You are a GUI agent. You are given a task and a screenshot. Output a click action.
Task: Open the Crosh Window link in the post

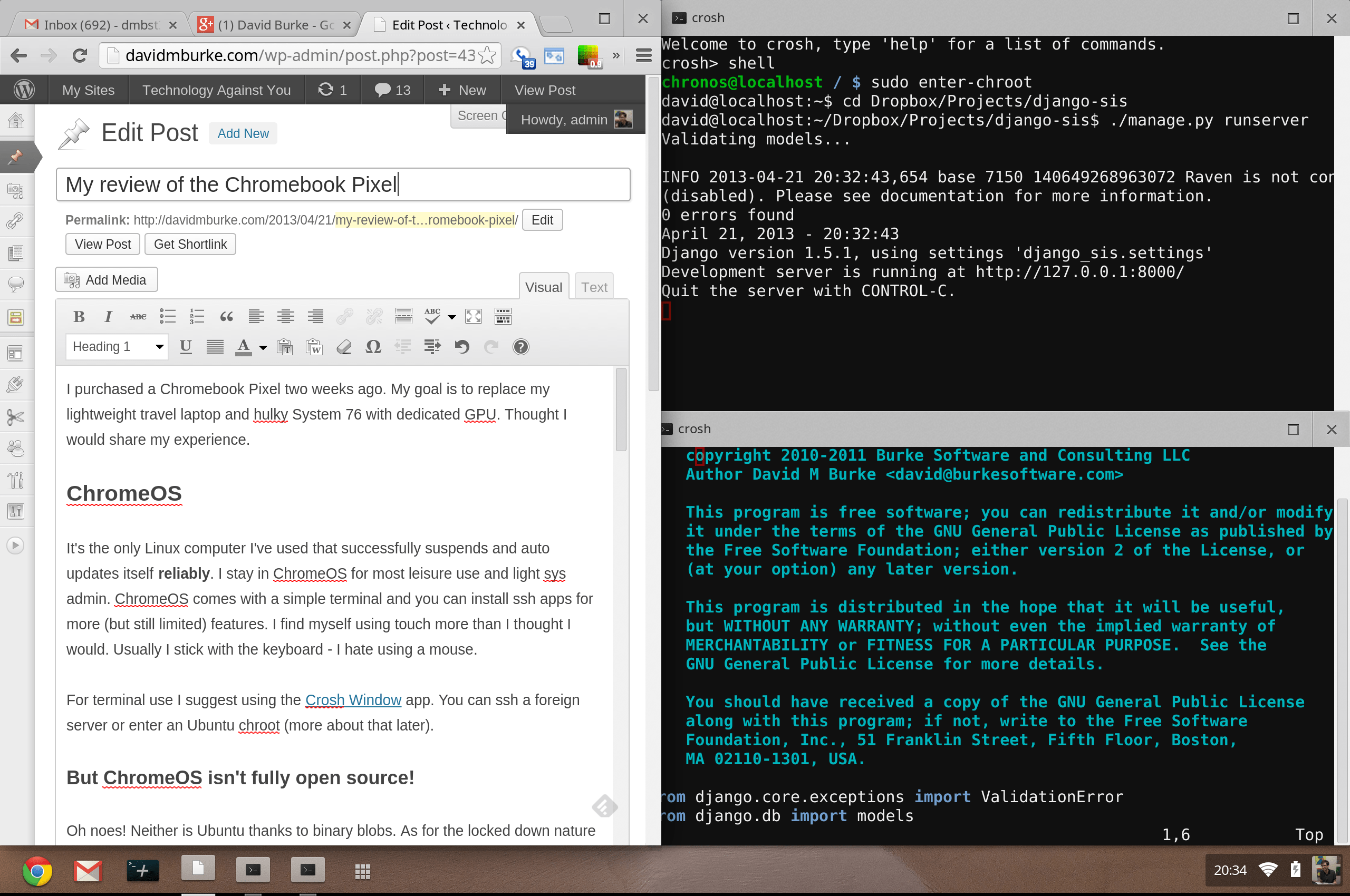pyautogui.click(x=353, y=699)
